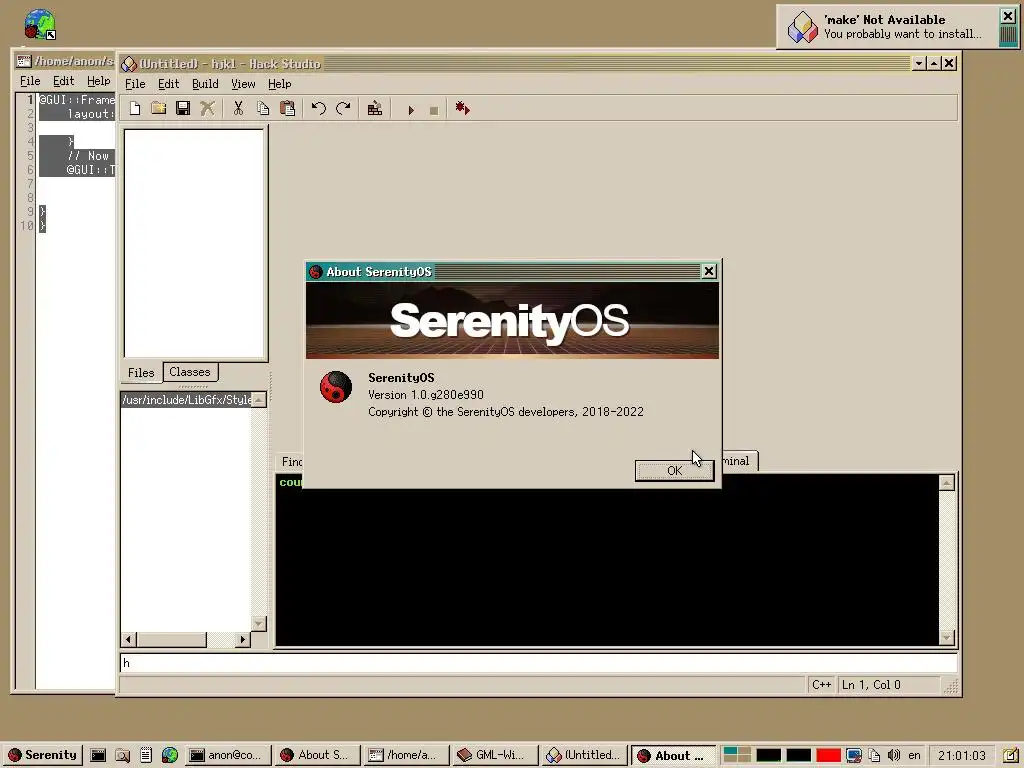Build project with the brick wall icon
Image resolution: width=1024 pixels, height=768 pixels.
tap(375, 108)
